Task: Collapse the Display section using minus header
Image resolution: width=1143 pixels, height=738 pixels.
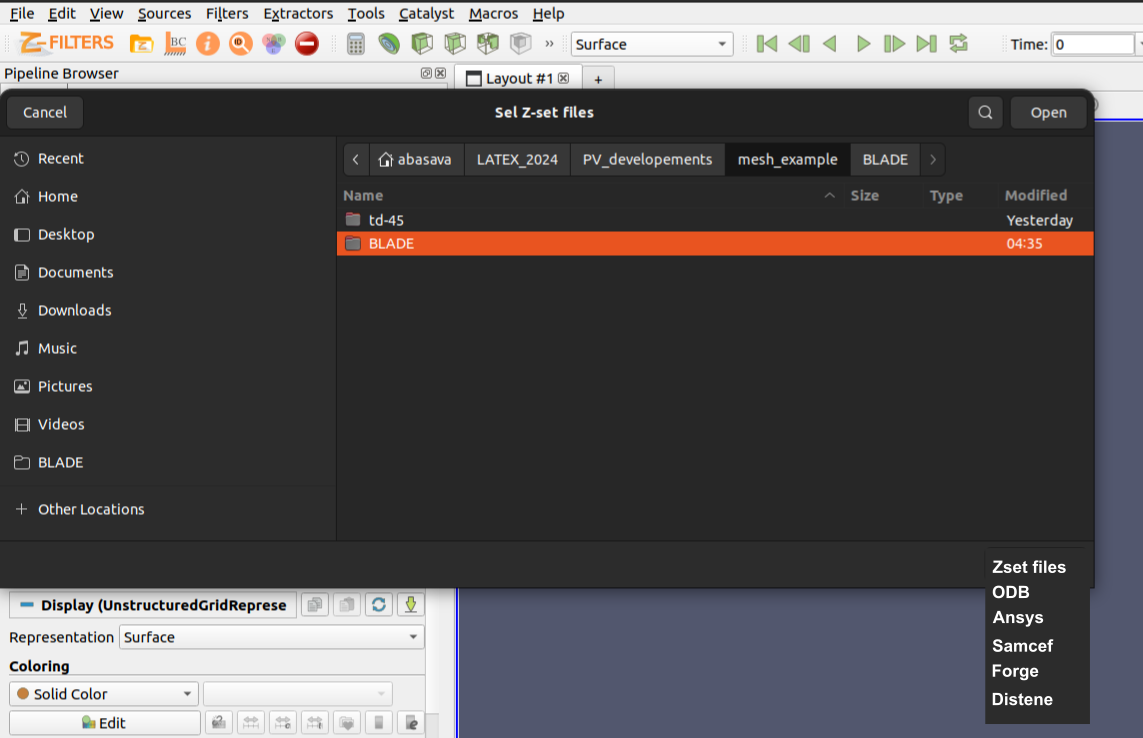Action: coord(27,605)
